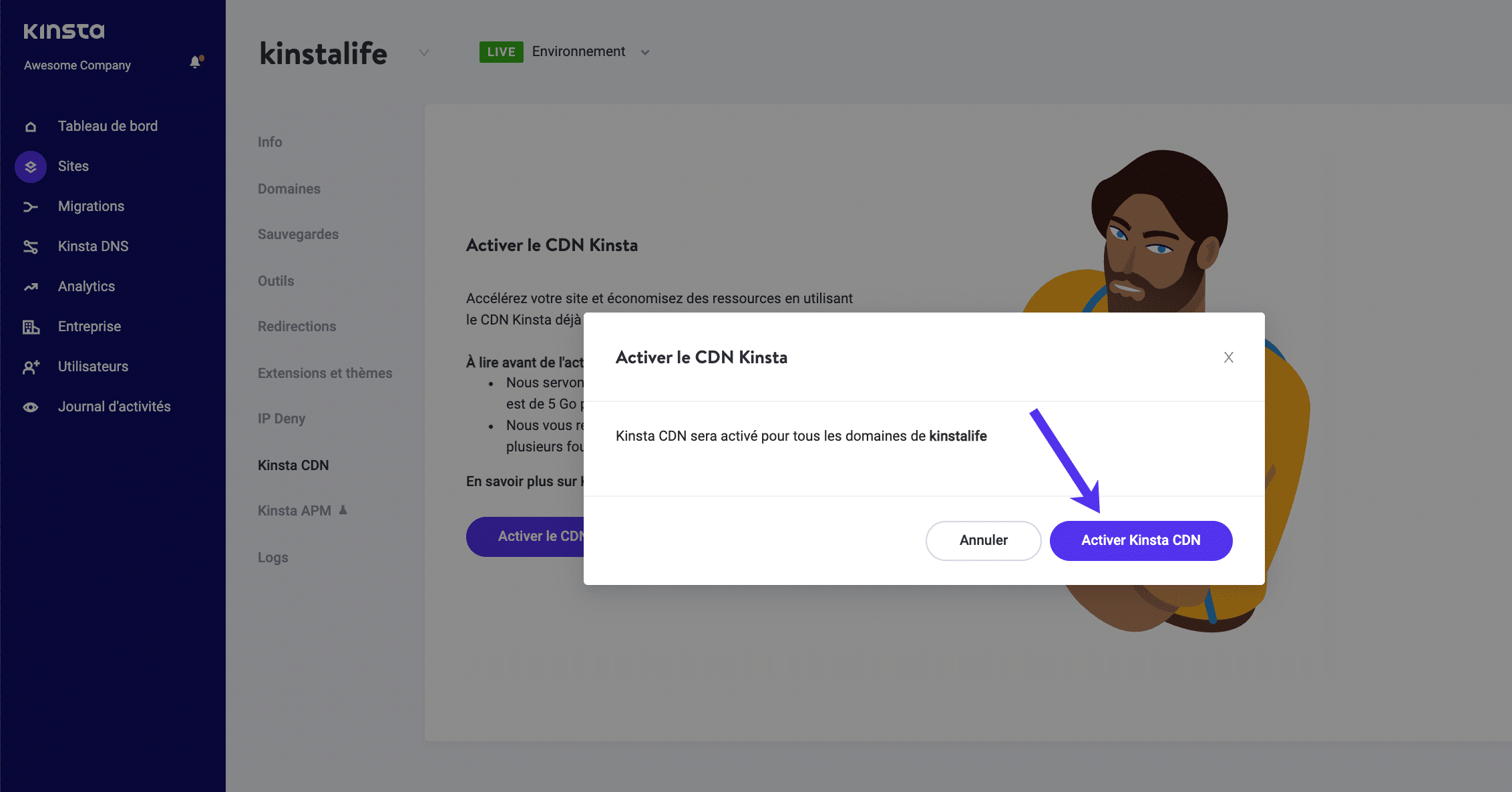1512x792 pixels.
Task: Click the warning icon next to Kinsta APM
Action: tap(343, 510)
